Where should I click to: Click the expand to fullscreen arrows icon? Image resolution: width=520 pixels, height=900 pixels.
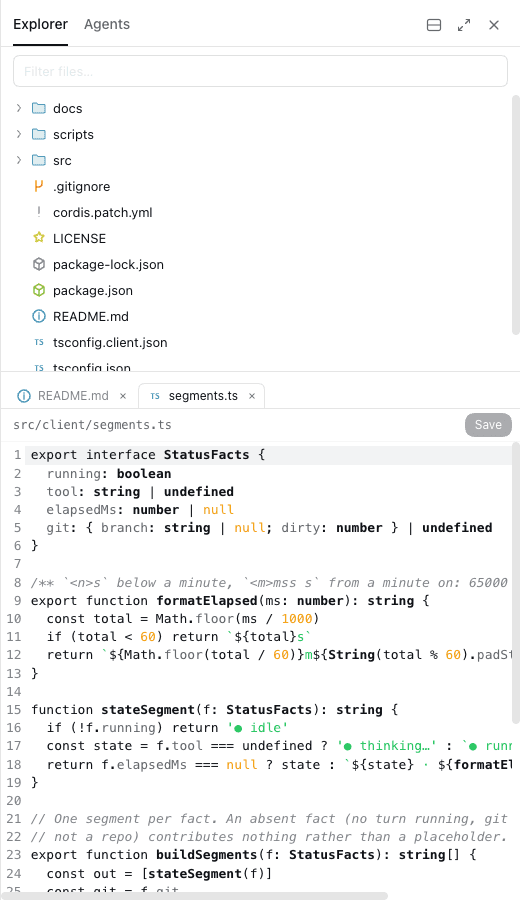point(464,25)
